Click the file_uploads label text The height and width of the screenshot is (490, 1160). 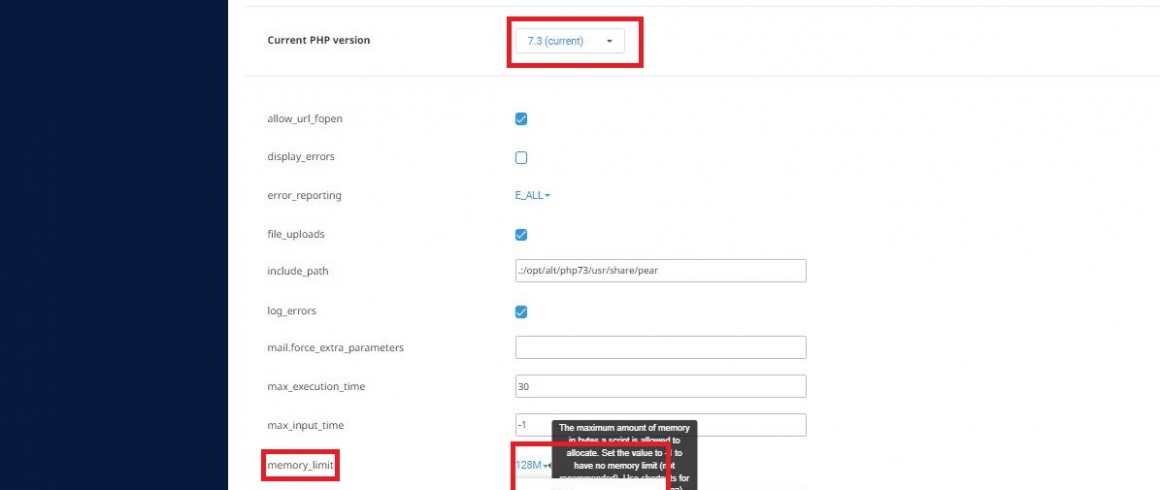(296, 235)
